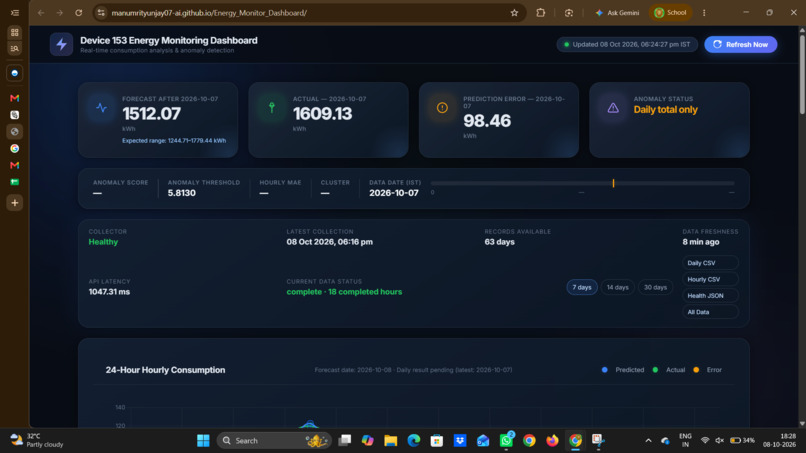806x453 pixels.
Task: Click the Healthy collector status
Action: (x=103, y=242)
